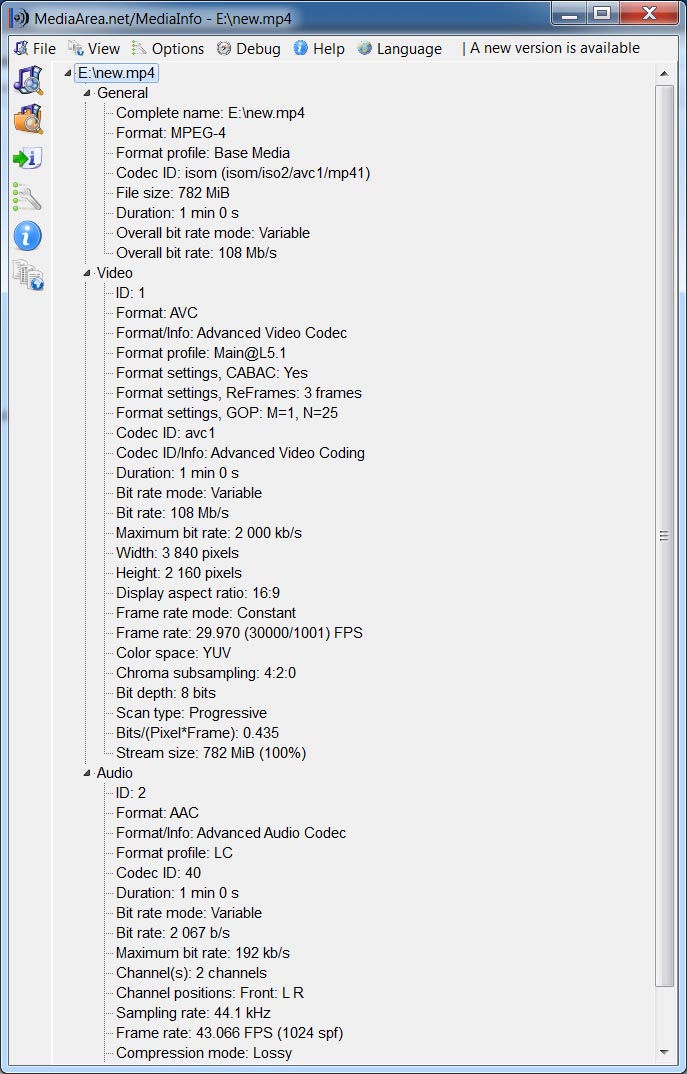Screen dimensions: 687x1074
Task: Select 'Color space: YUV' row
Action: pyautogui.click(x=173, y=653)
